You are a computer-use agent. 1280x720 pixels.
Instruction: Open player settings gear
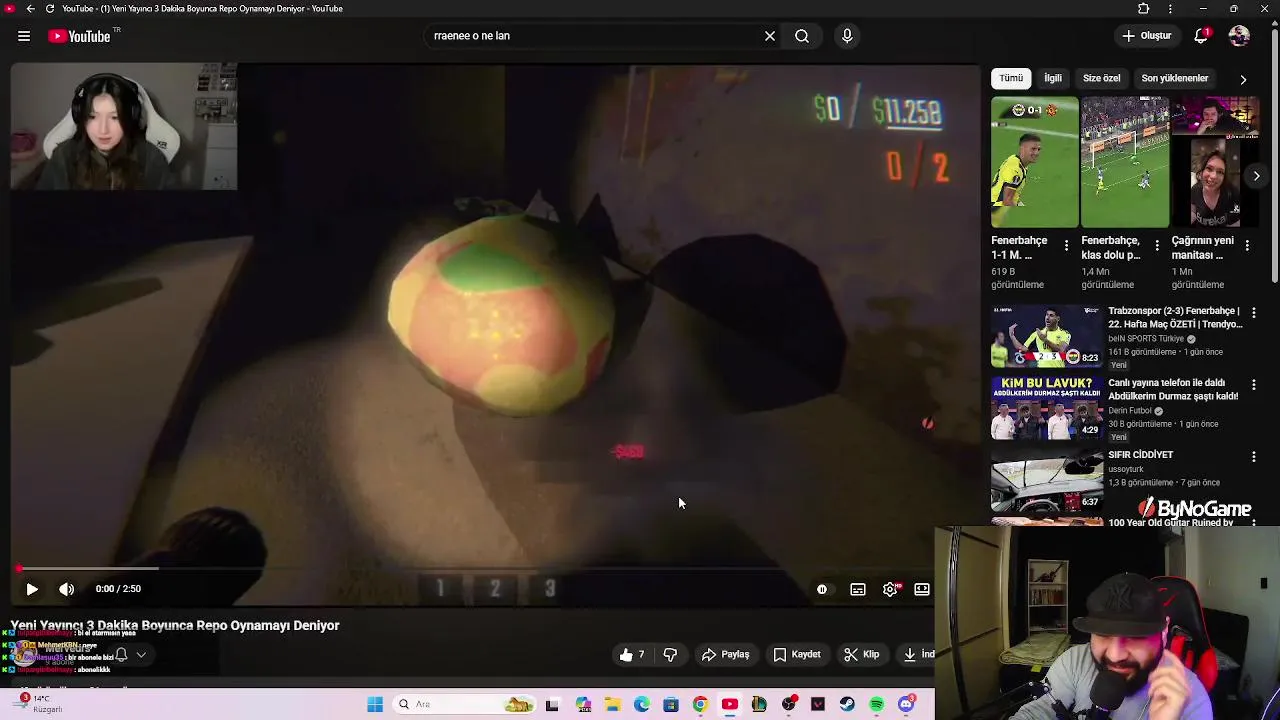point(891,589)
